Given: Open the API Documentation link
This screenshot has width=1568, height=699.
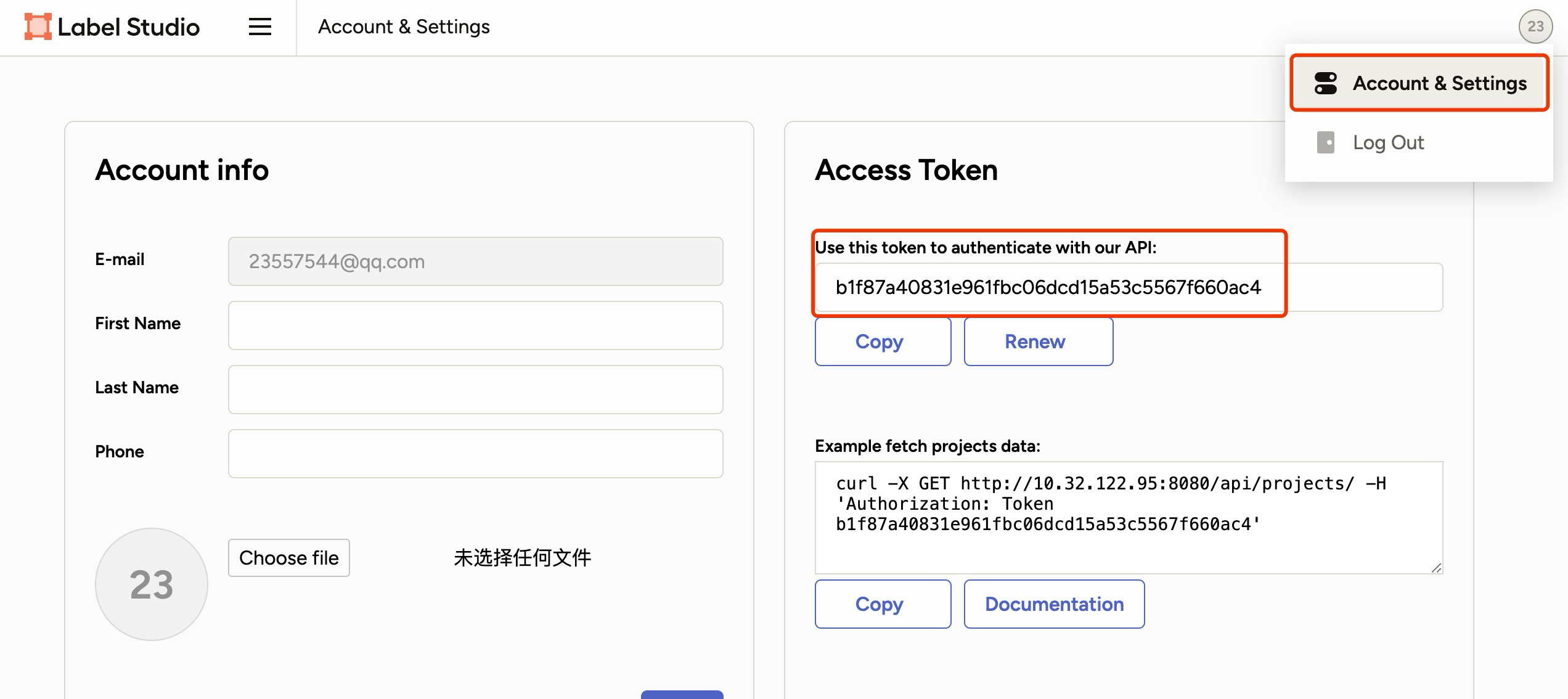Looking at the screenshot, I should [1054, 604].
